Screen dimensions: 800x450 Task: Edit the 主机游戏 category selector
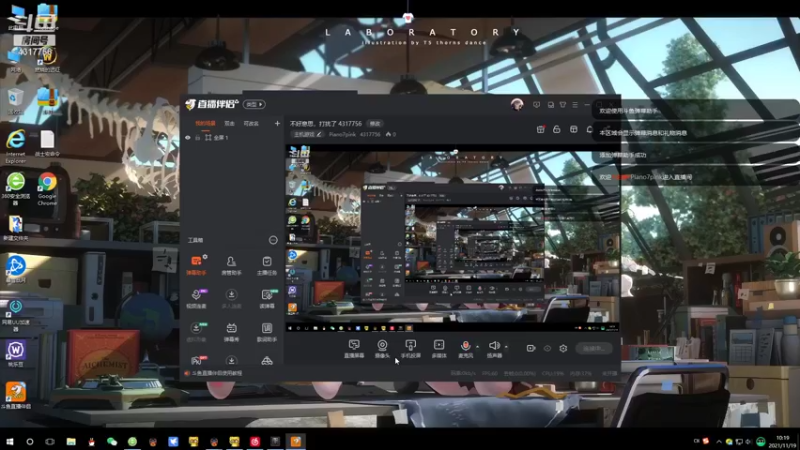pyautogui.click(x=308, y=135)
